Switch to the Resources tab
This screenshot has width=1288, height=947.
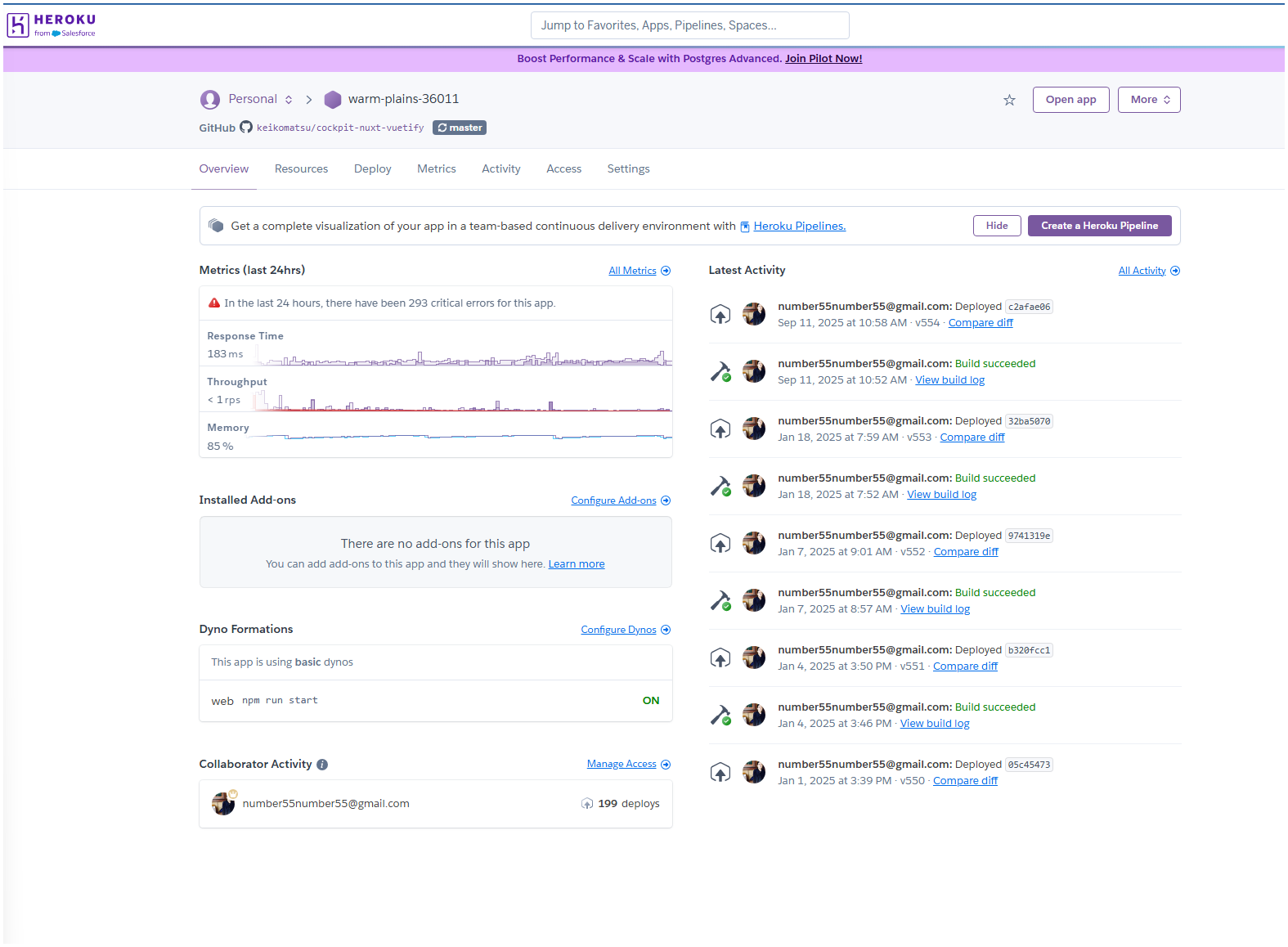[301, 169]
